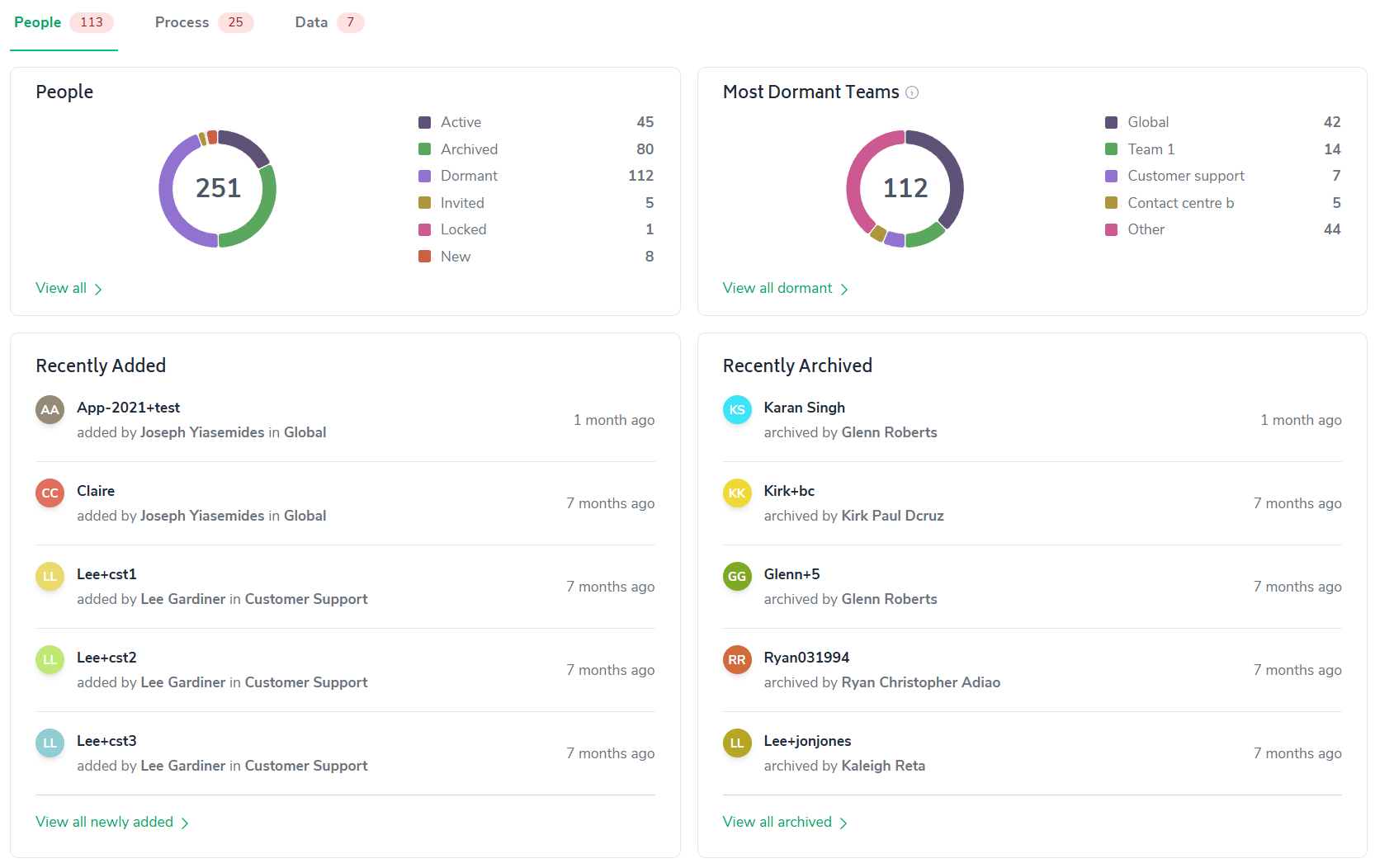Screen dimensions: 1375x868
Task: Click the Dormant count of 112 in legend
Action: click(641, 176)
